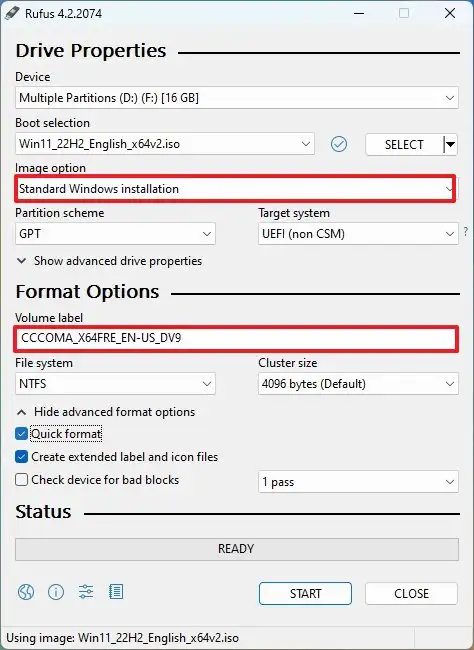This screenshot has height=650, width=474.
Task: Click the START button
Action: 305,594
